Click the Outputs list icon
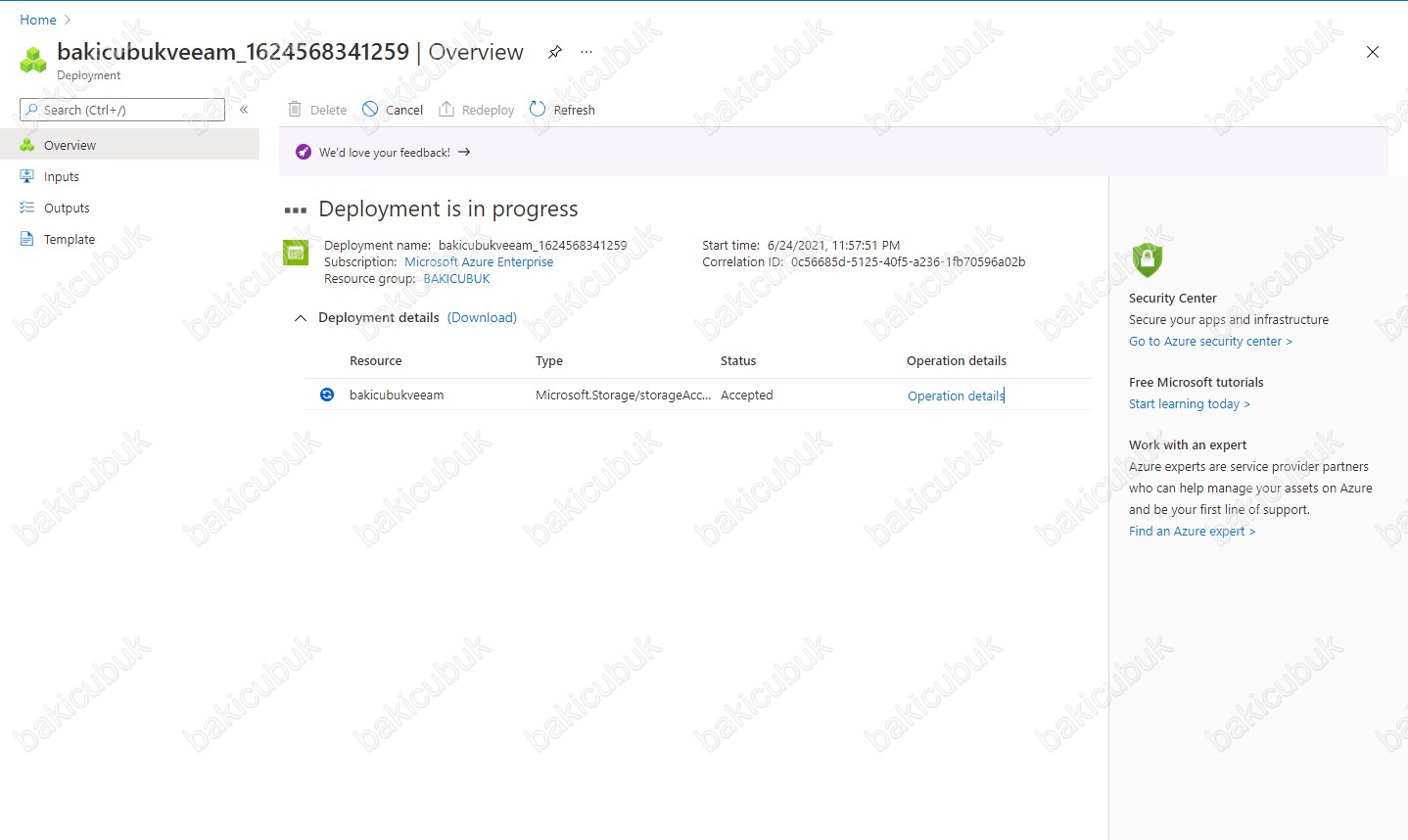The height and width of the screenshot is (840, 1408). click(27, 208)
